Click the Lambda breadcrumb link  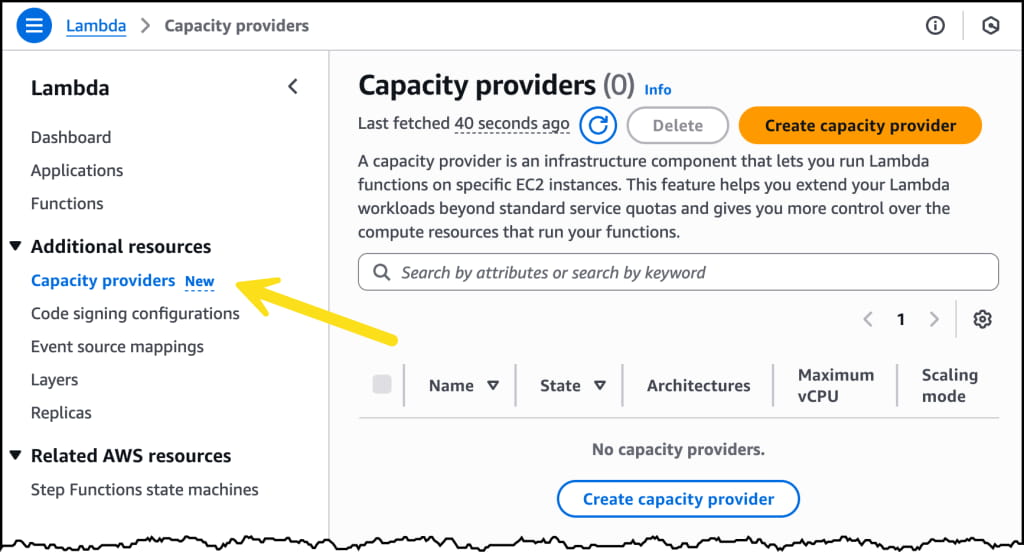point(96,26)
